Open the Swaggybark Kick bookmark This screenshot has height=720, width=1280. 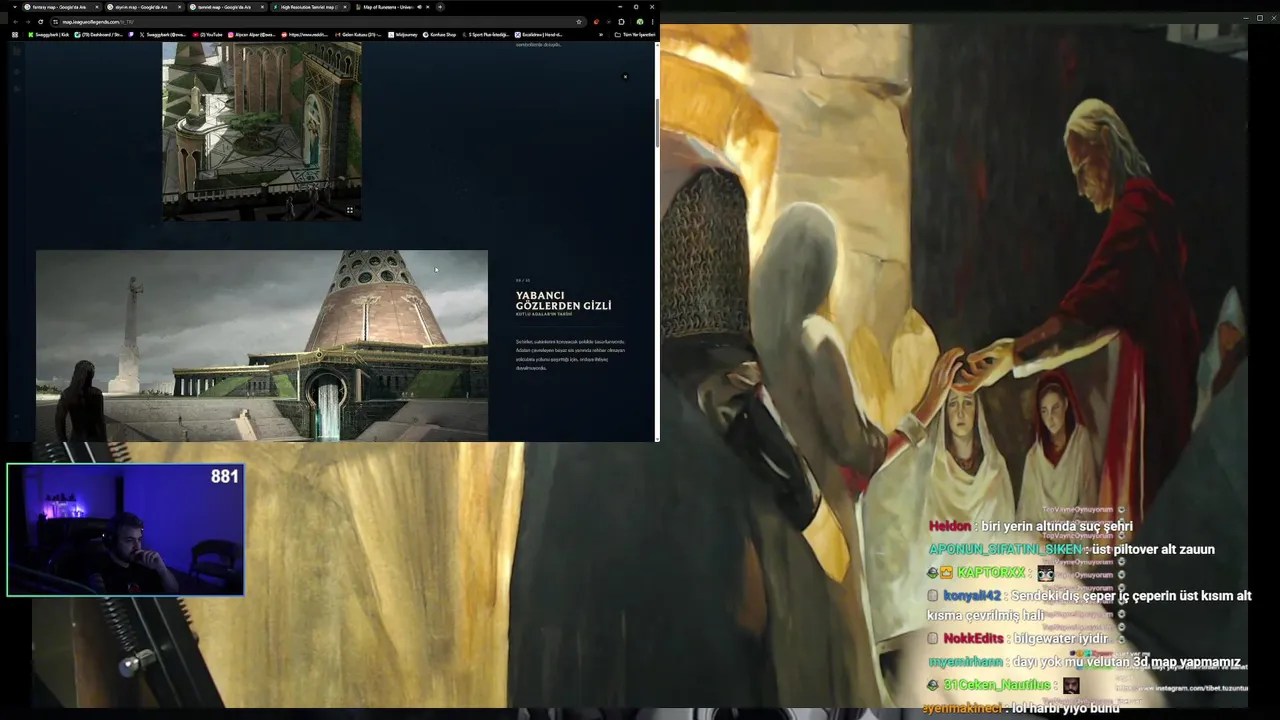tap(49, 35)
